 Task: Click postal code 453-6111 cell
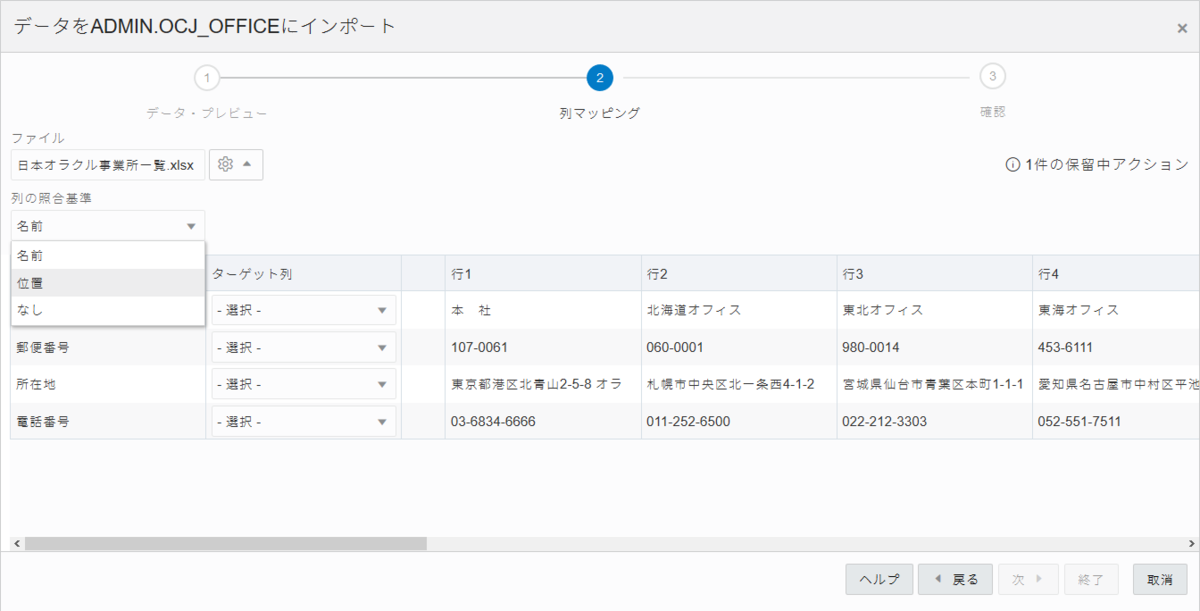tap(1116, 347)
